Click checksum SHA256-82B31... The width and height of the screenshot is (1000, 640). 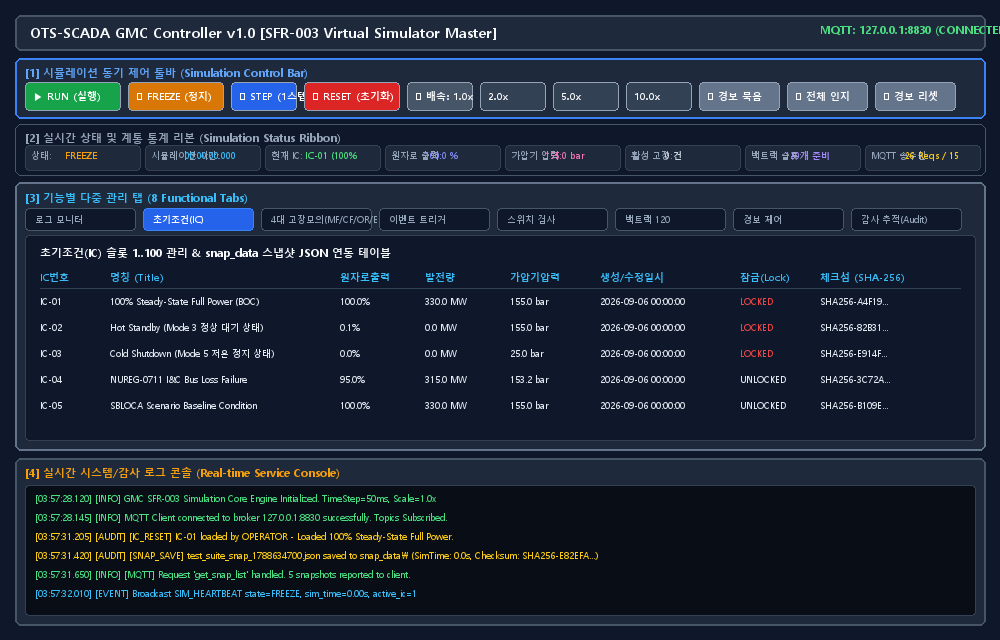[854, 328]
